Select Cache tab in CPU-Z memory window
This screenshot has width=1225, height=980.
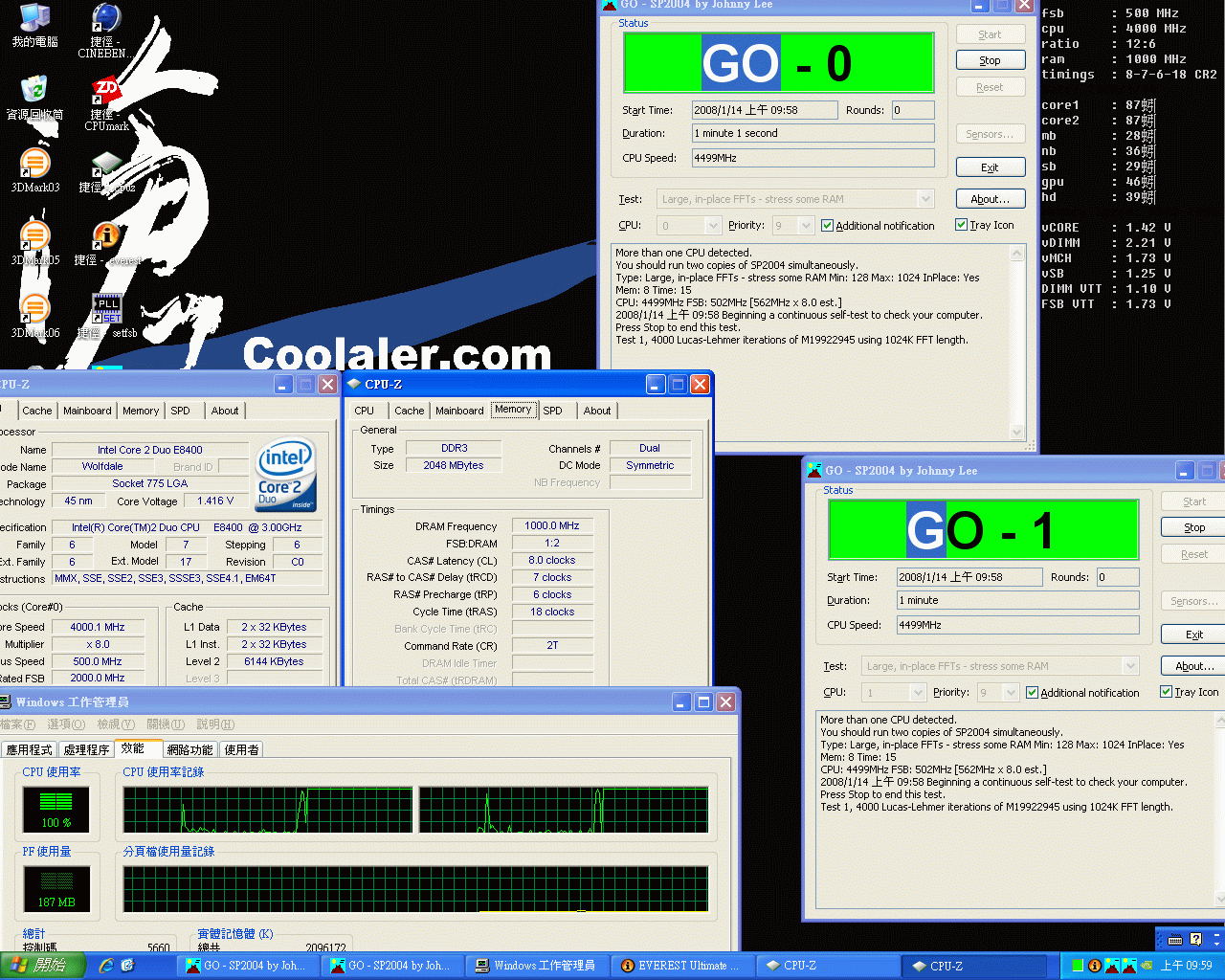click(x=410, y=411)
